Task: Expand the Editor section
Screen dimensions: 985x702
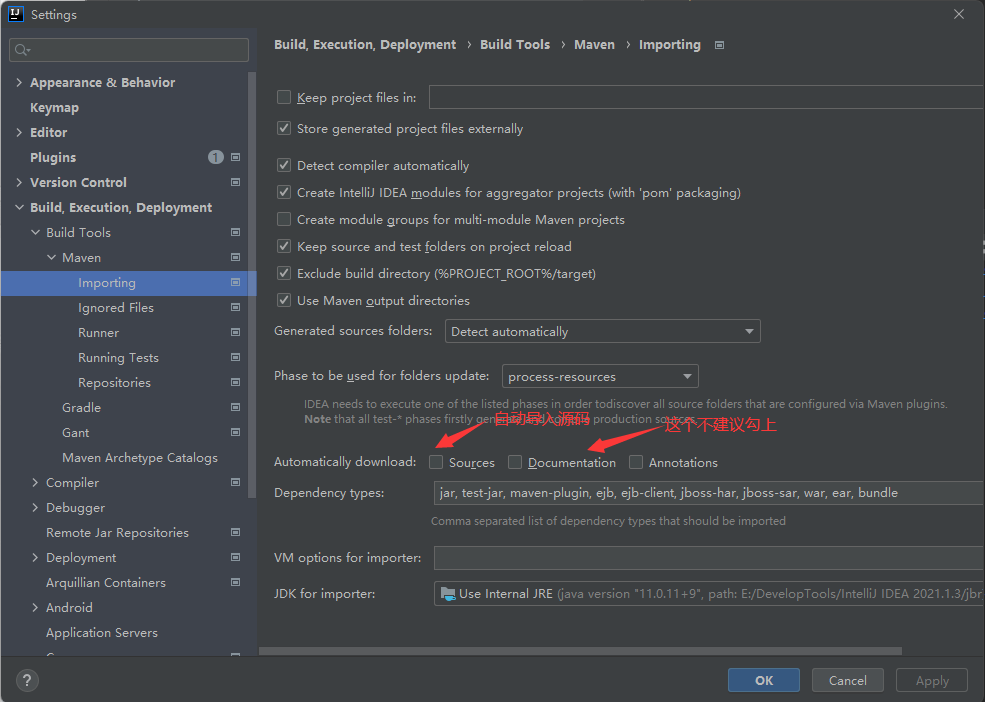Action: click(x=18, y=133)
